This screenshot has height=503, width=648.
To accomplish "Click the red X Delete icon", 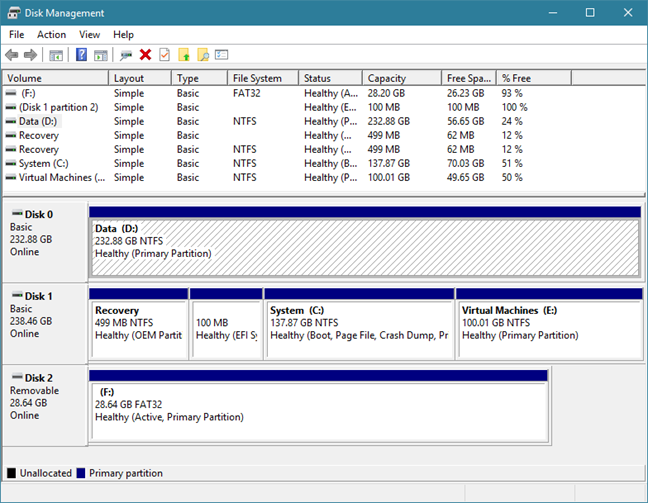I will 145,55.
